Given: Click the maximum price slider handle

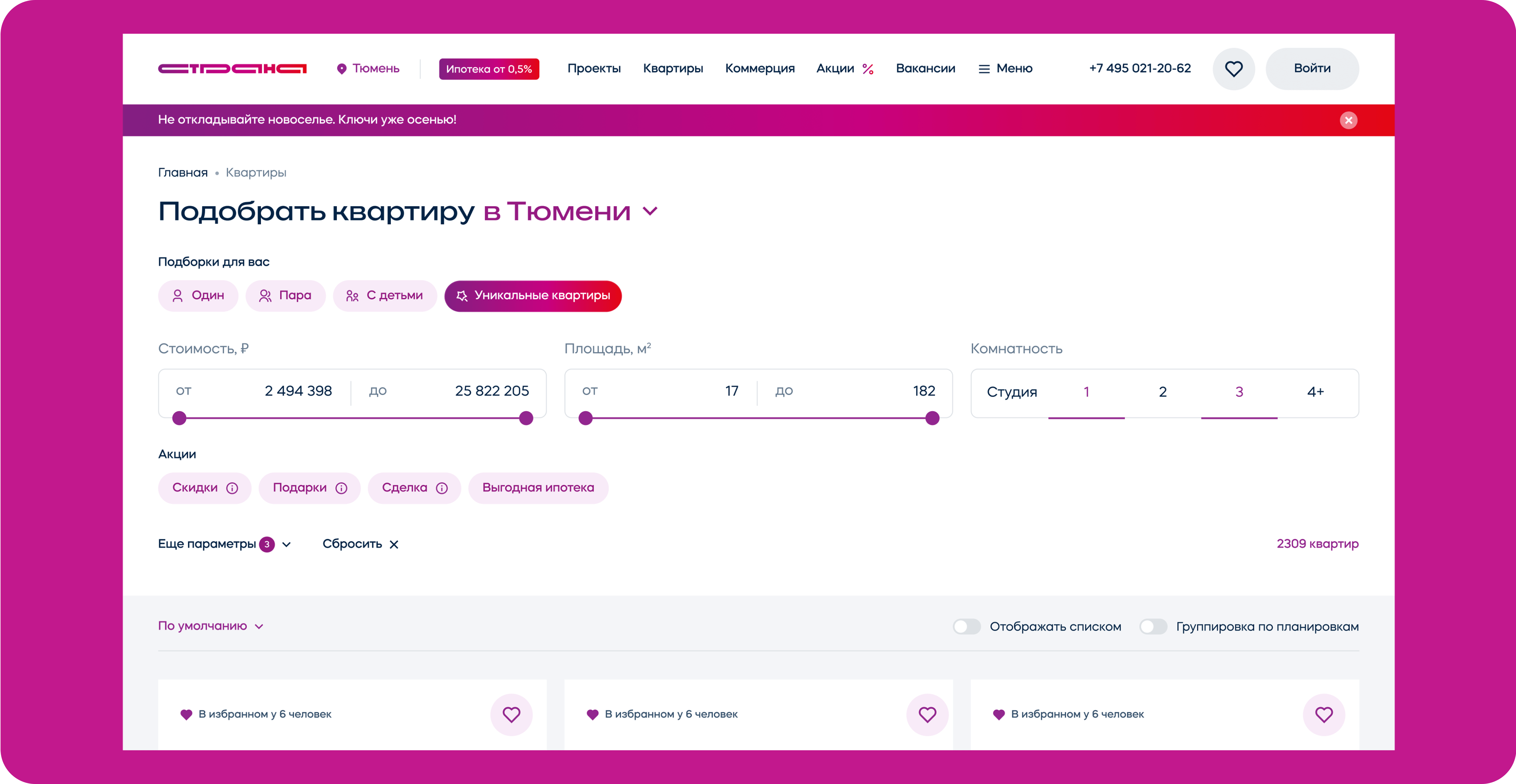Looking at the screenshot, I should [x=526, y=418].
